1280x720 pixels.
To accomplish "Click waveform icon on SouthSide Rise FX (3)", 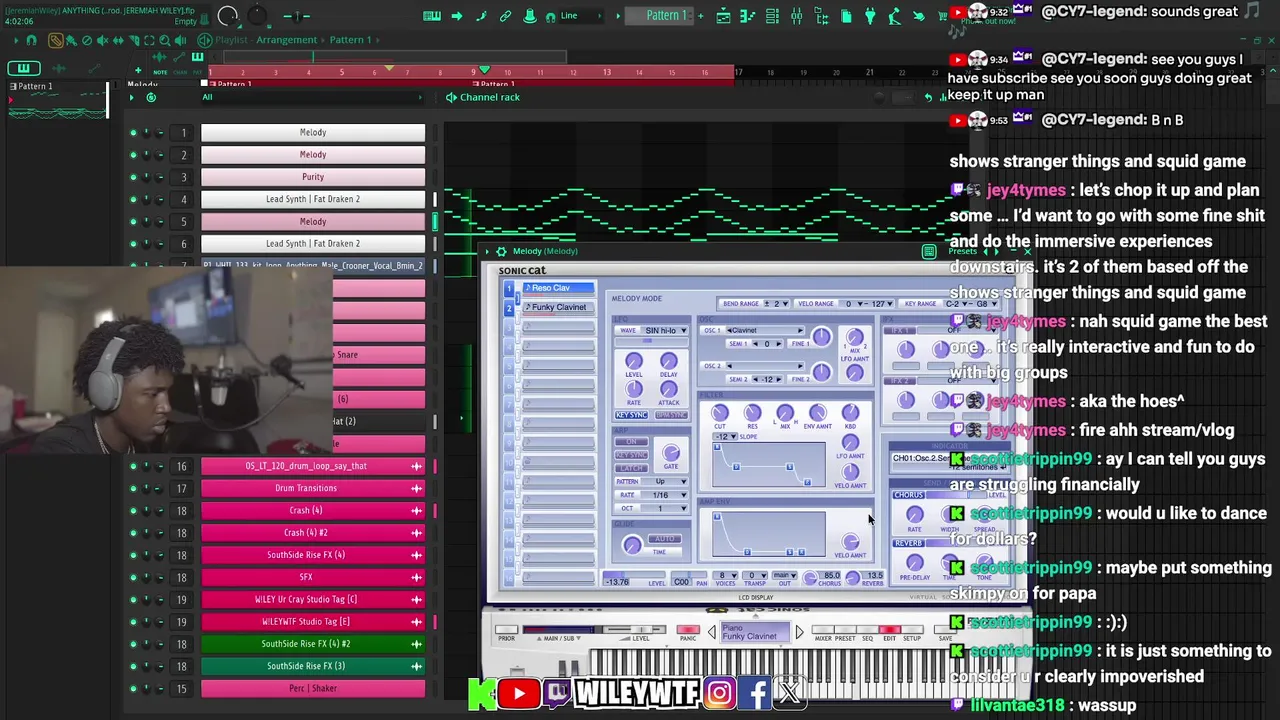I will [416, 666].
